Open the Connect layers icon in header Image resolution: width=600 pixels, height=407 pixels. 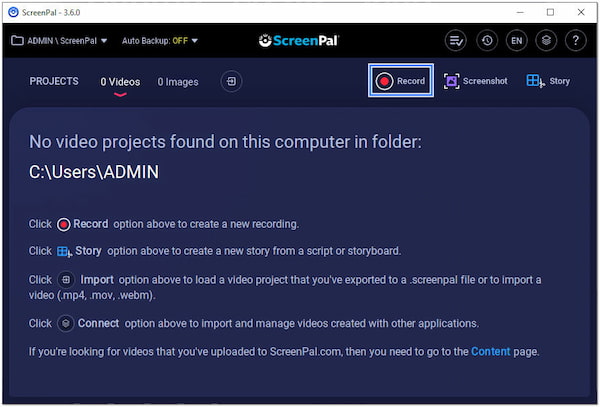[545, 41]
